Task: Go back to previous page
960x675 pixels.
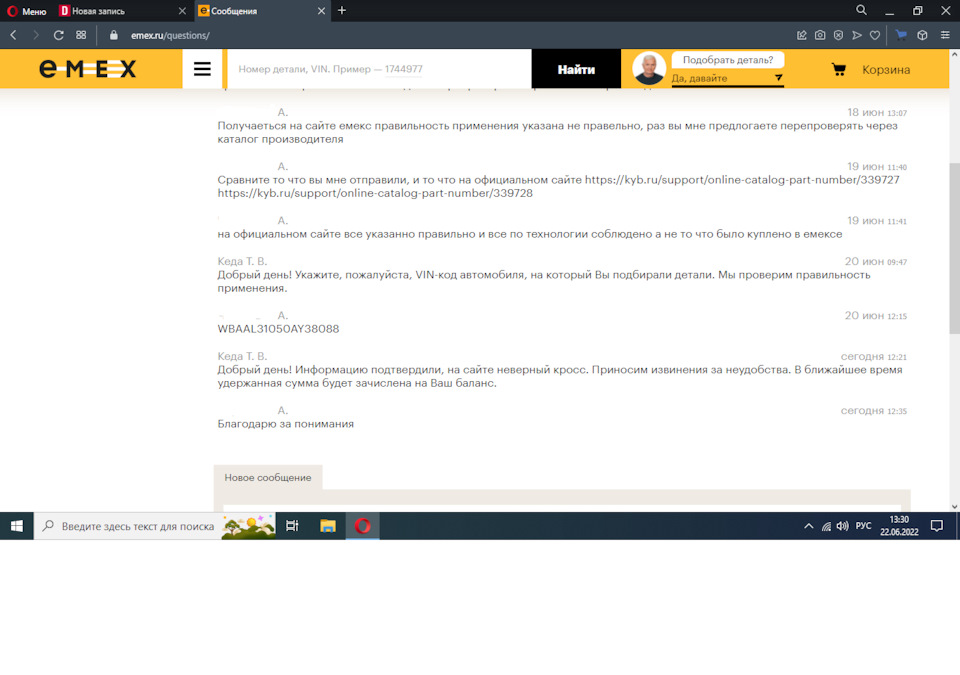Action: pos(13,36)
